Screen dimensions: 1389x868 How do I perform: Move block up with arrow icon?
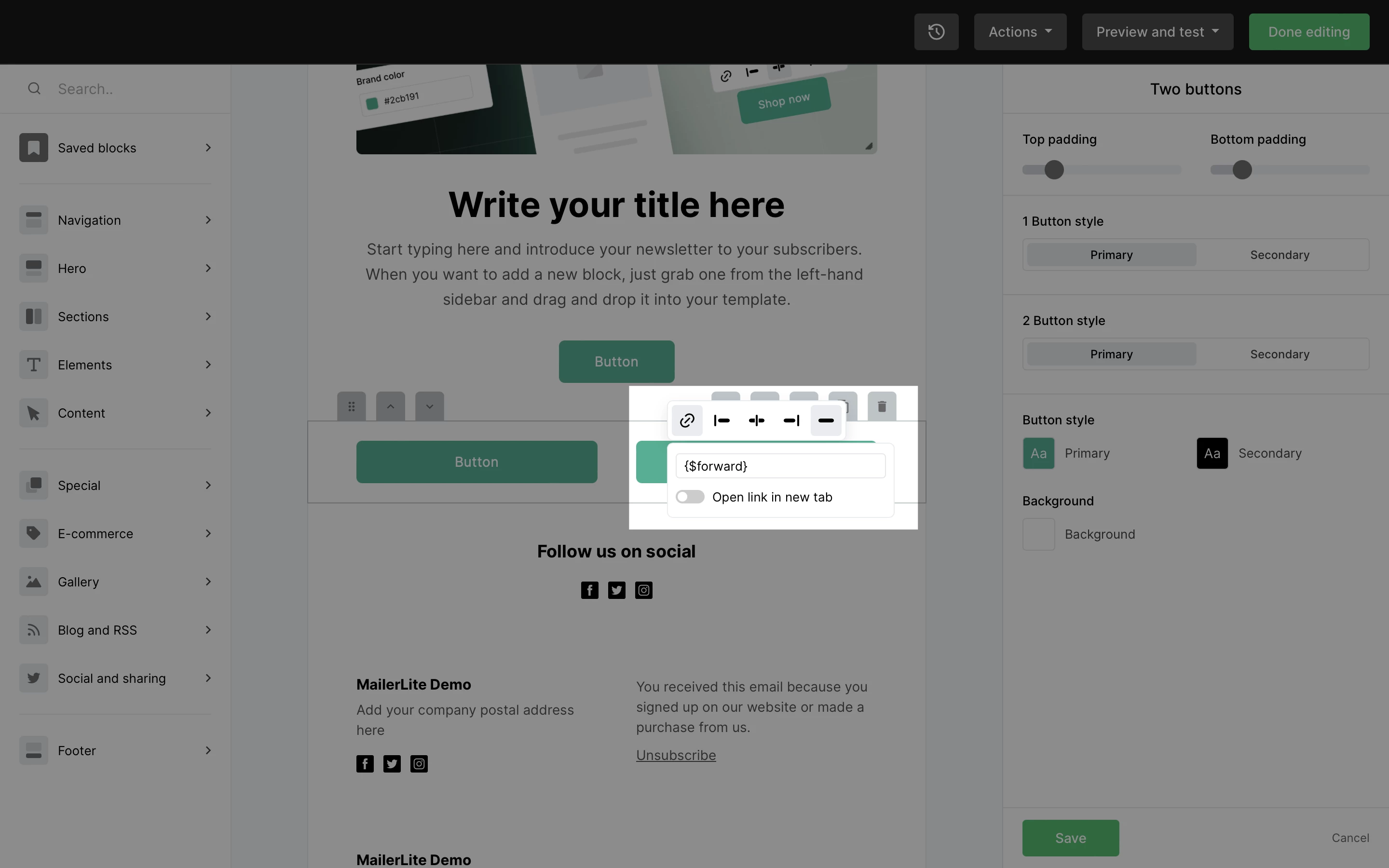[390, 407]
